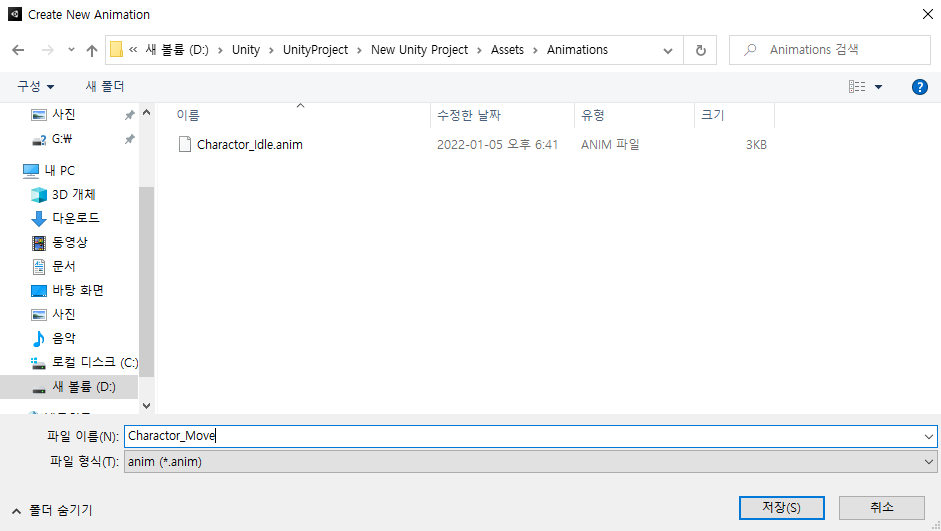Select 내 PC in navigation pane
941x531 pixels.
click(59, 170)
